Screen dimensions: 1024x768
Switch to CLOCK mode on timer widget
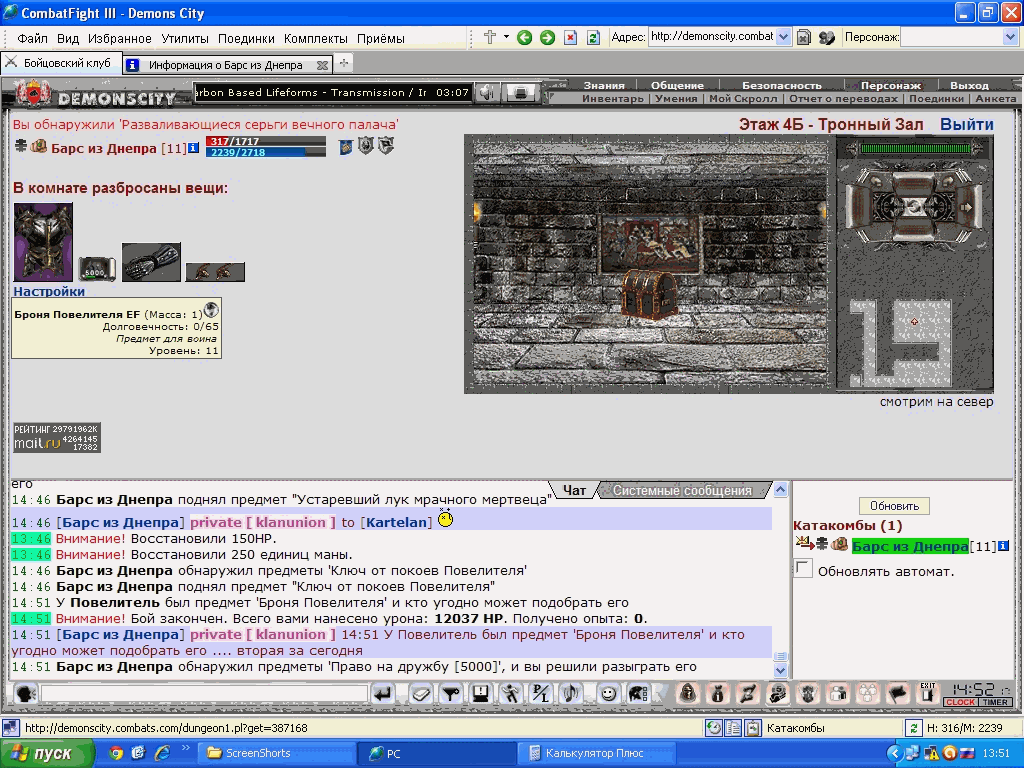960,702
